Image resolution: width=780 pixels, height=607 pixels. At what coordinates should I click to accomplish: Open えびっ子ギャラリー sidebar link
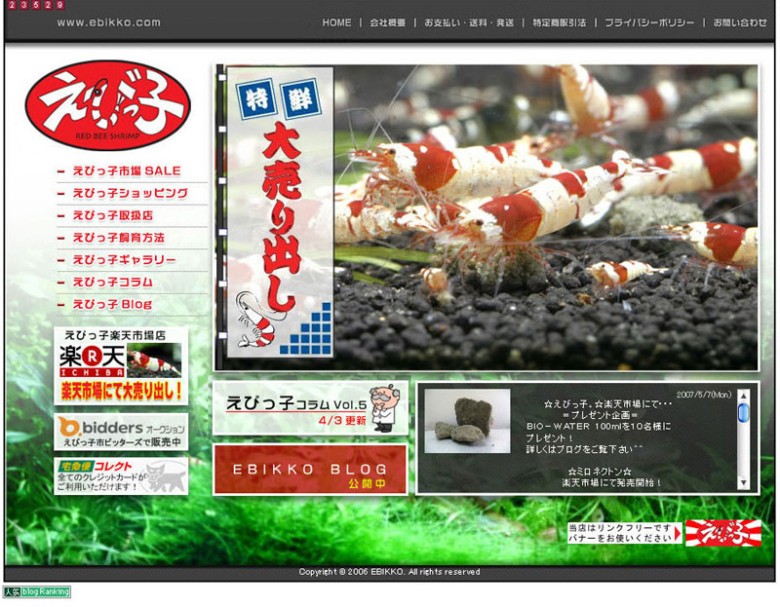tap(124, 260)
